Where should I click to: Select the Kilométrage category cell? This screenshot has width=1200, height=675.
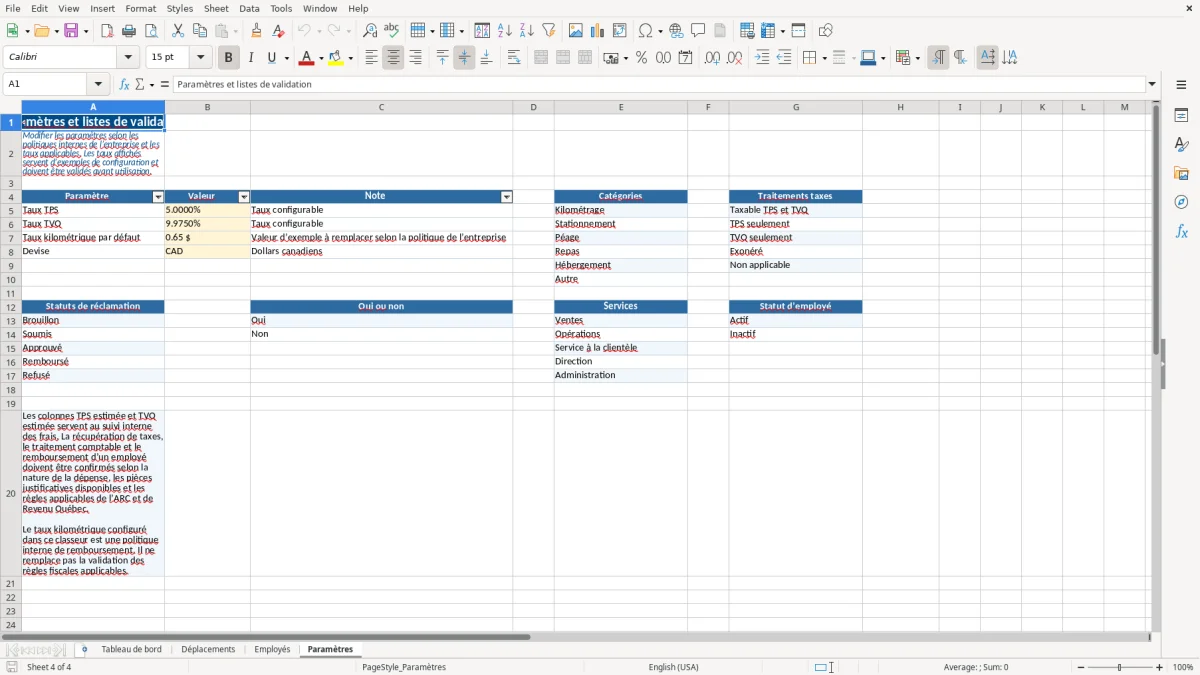[x=620, y=210]
